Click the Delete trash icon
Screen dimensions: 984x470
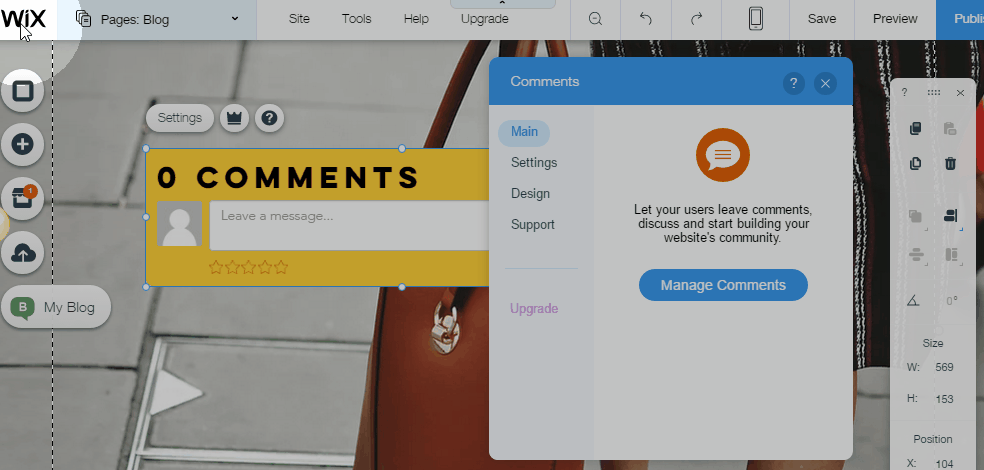point(950,164)
